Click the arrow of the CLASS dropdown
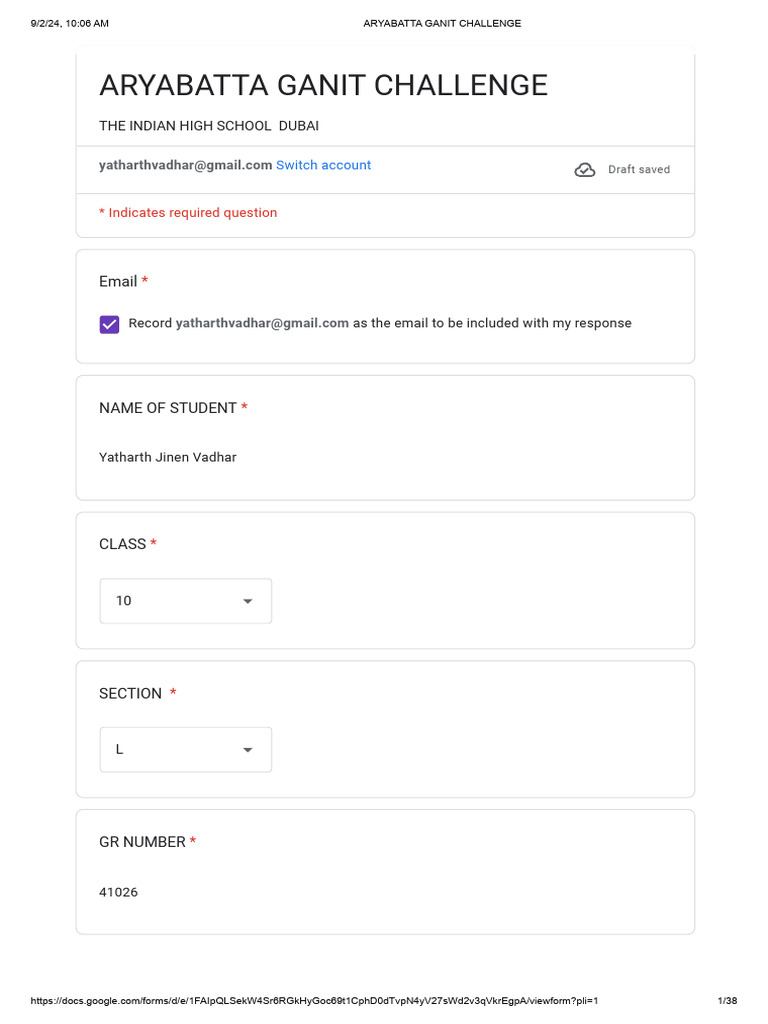The height and width of the screenshot is (1024, 768). (x=248, y=602)
